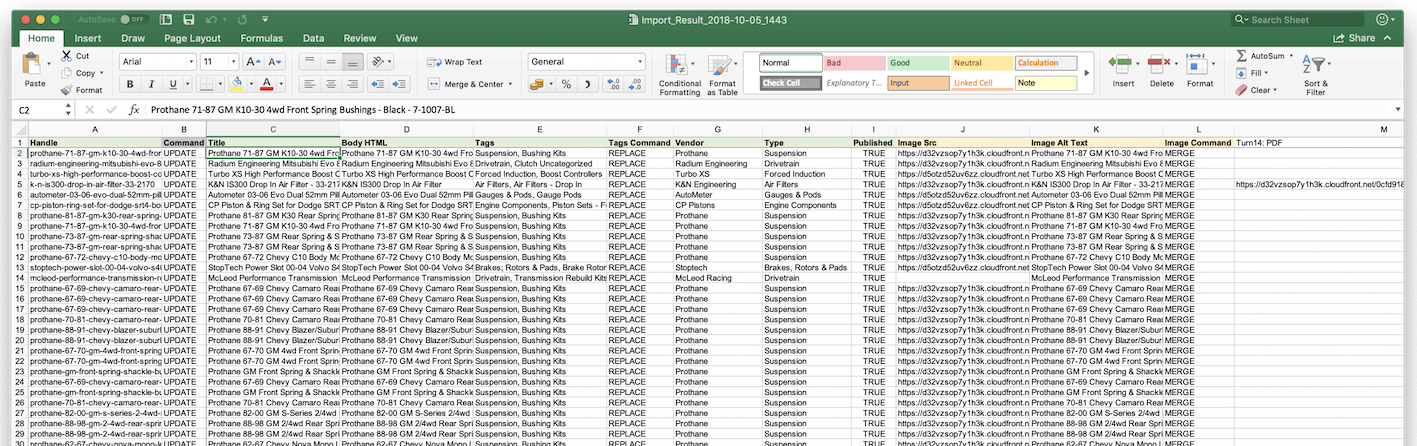
Task: Click the Share button
Action: pyautogui.click(x=1354, y=38)
